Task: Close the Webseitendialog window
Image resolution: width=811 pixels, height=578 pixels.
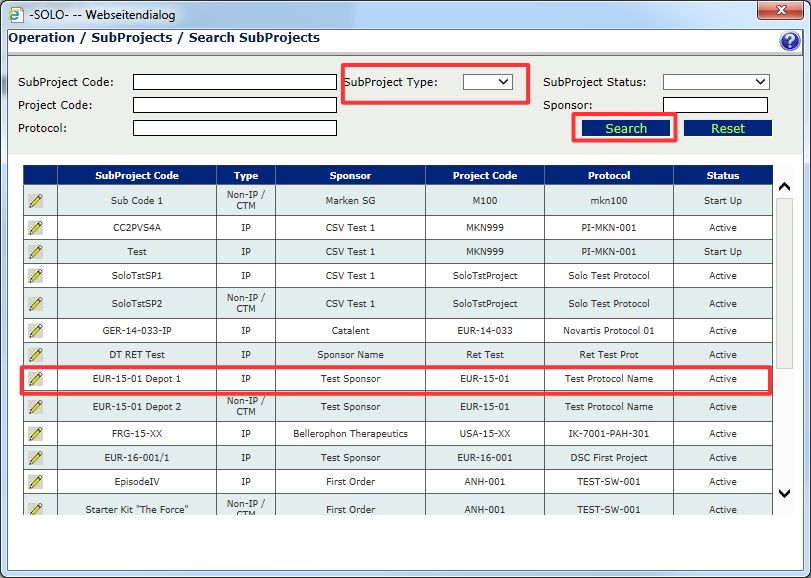Action: 781,10
